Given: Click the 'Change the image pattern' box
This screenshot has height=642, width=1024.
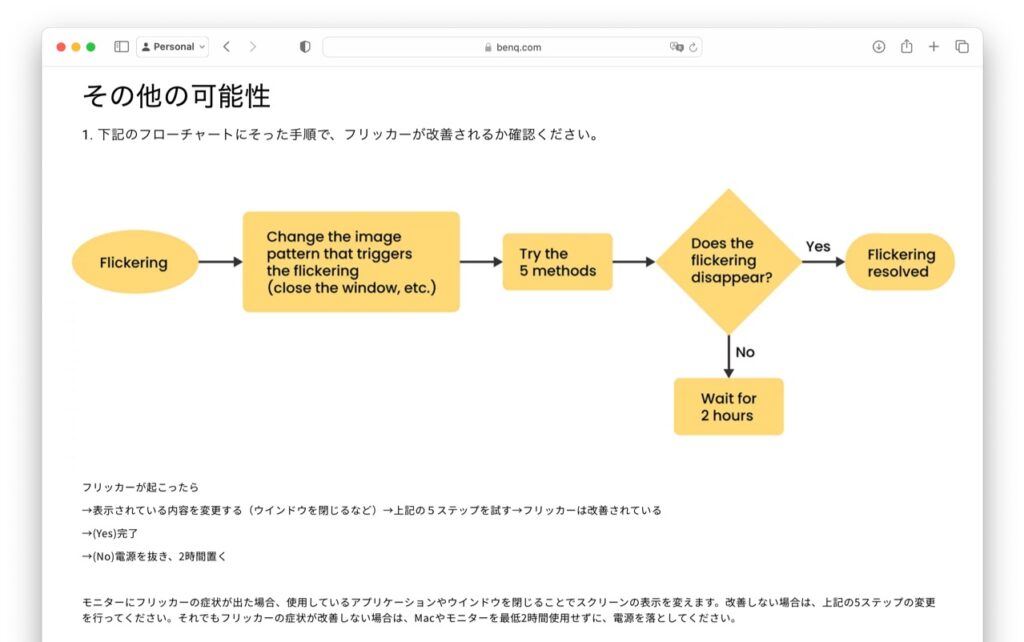Looking at the screenshot, I should tap(351, 261).
